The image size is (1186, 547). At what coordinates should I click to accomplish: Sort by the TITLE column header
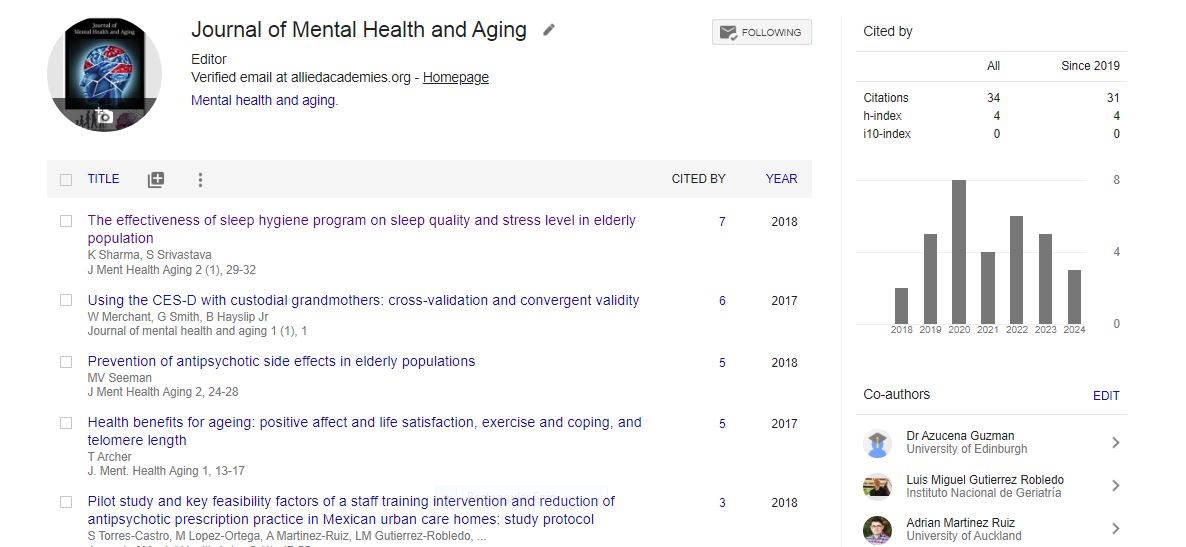[103, 179]
